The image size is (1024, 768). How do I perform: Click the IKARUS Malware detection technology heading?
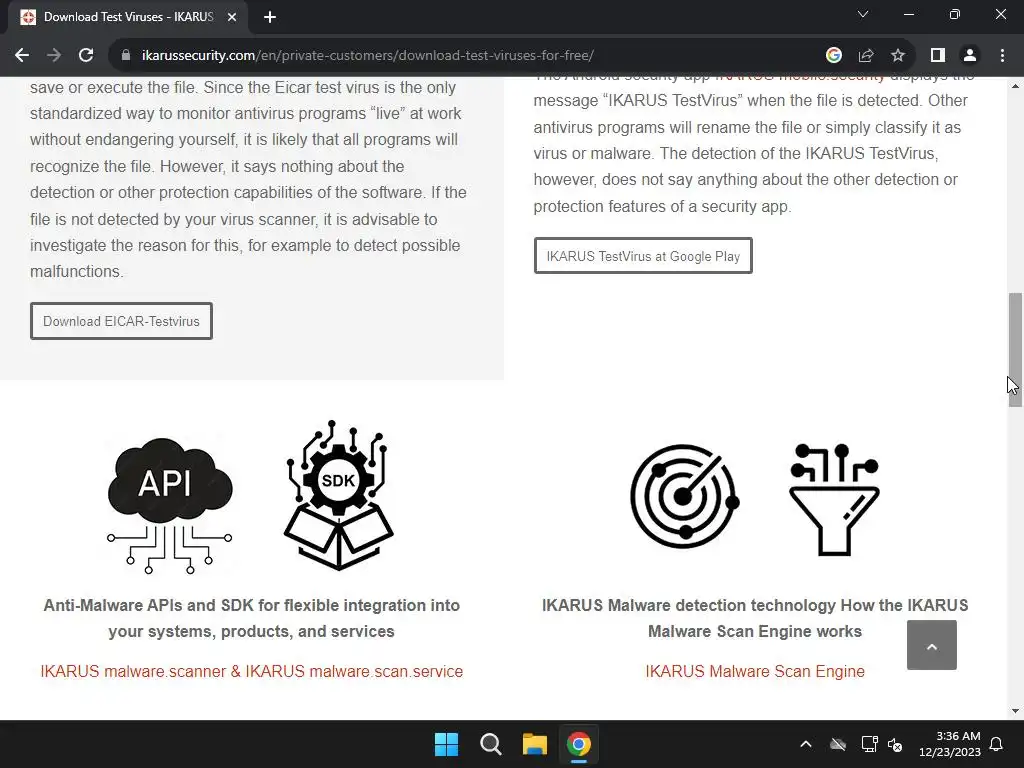point(755,618)
